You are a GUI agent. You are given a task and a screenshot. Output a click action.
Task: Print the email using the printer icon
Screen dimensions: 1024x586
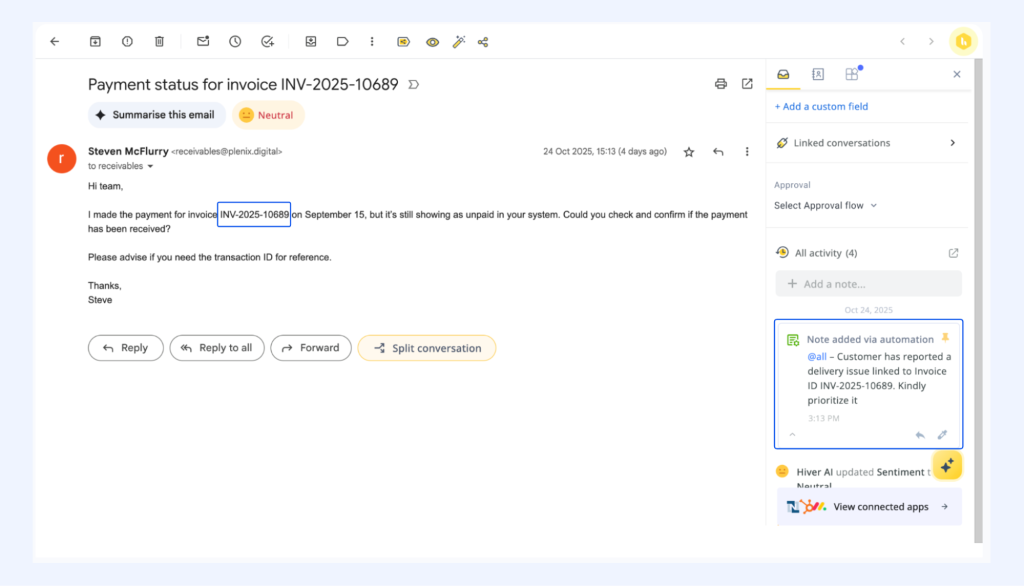[x=720, y=84]
